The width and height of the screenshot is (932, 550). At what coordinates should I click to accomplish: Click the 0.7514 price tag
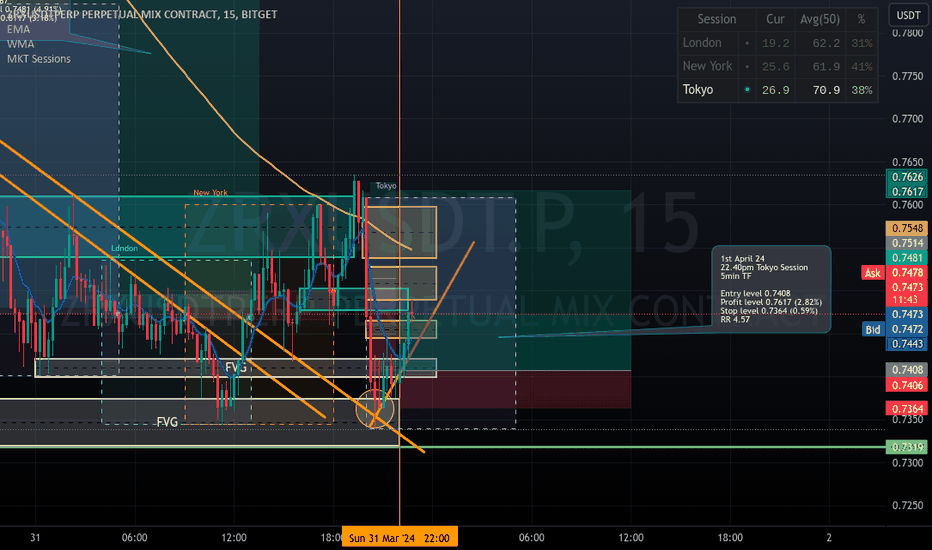(907, 243)
